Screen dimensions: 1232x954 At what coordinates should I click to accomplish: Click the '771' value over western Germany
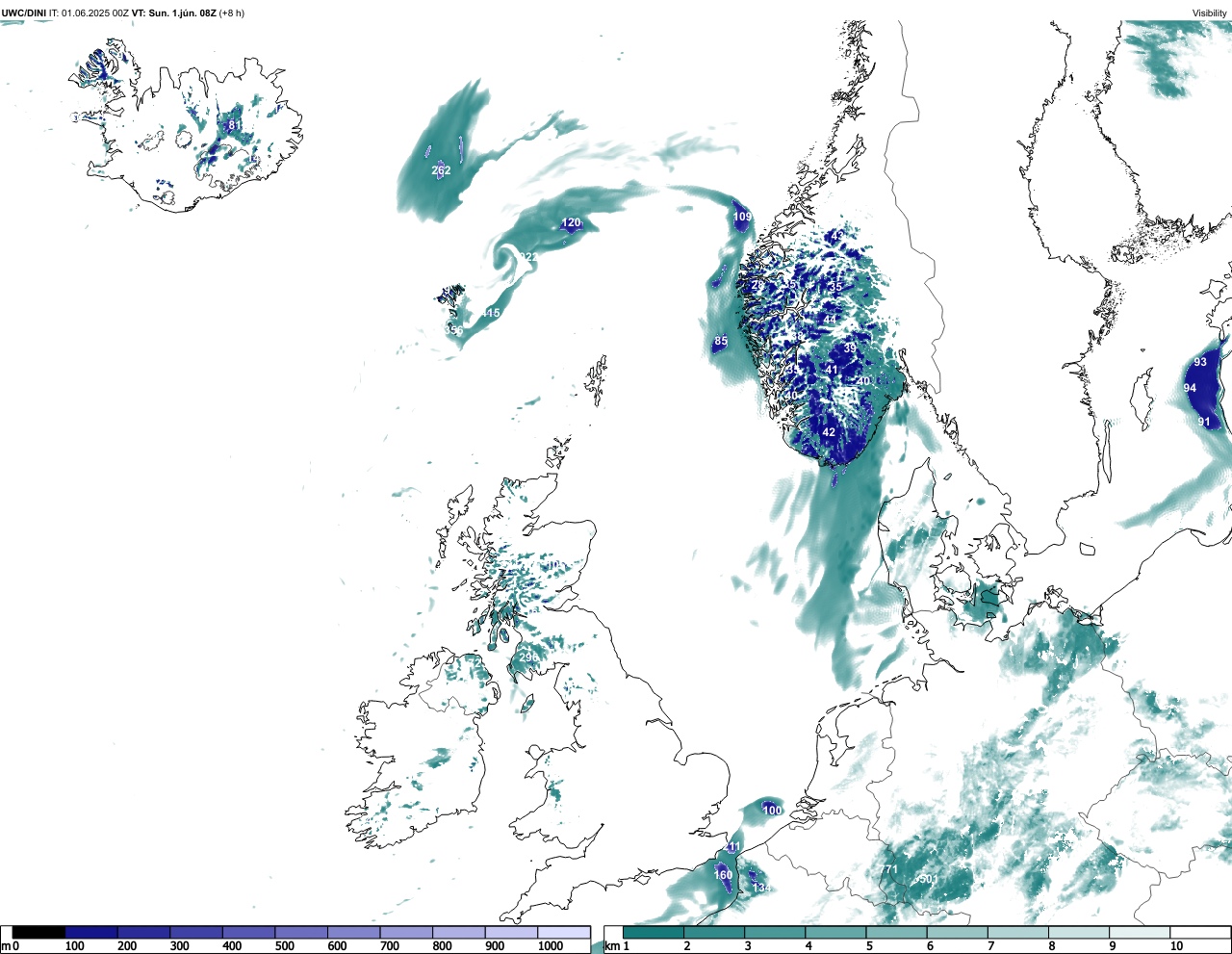pos(888,869)
